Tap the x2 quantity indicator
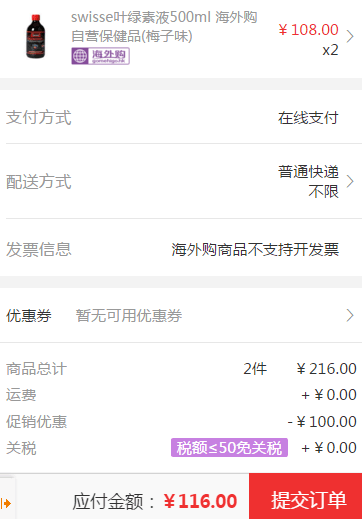Image resolution: width=362 pixels, height=519 pixels. click(330, 50)
